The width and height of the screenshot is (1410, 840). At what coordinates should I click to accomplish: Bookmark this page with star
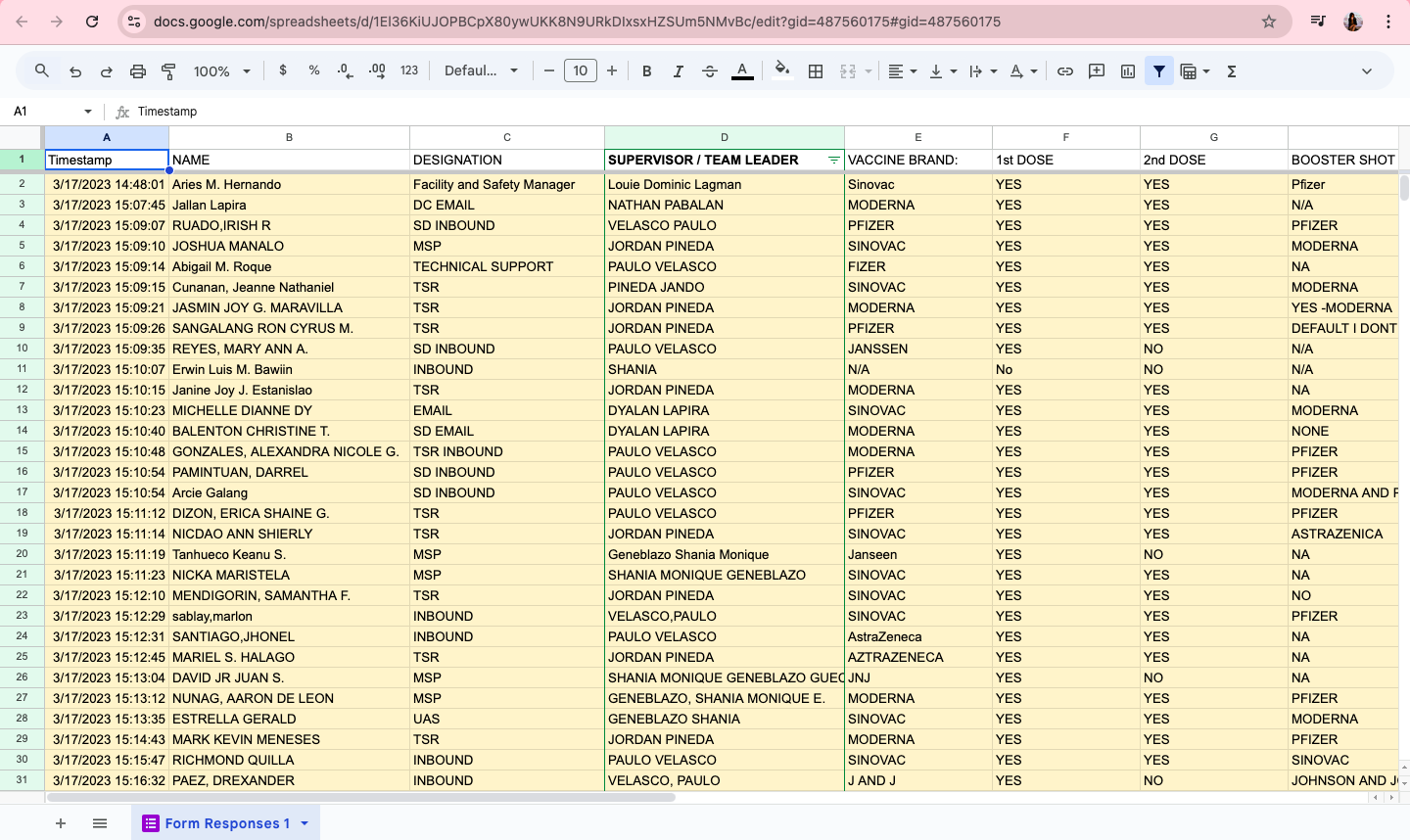click(x=1269, y=22)
